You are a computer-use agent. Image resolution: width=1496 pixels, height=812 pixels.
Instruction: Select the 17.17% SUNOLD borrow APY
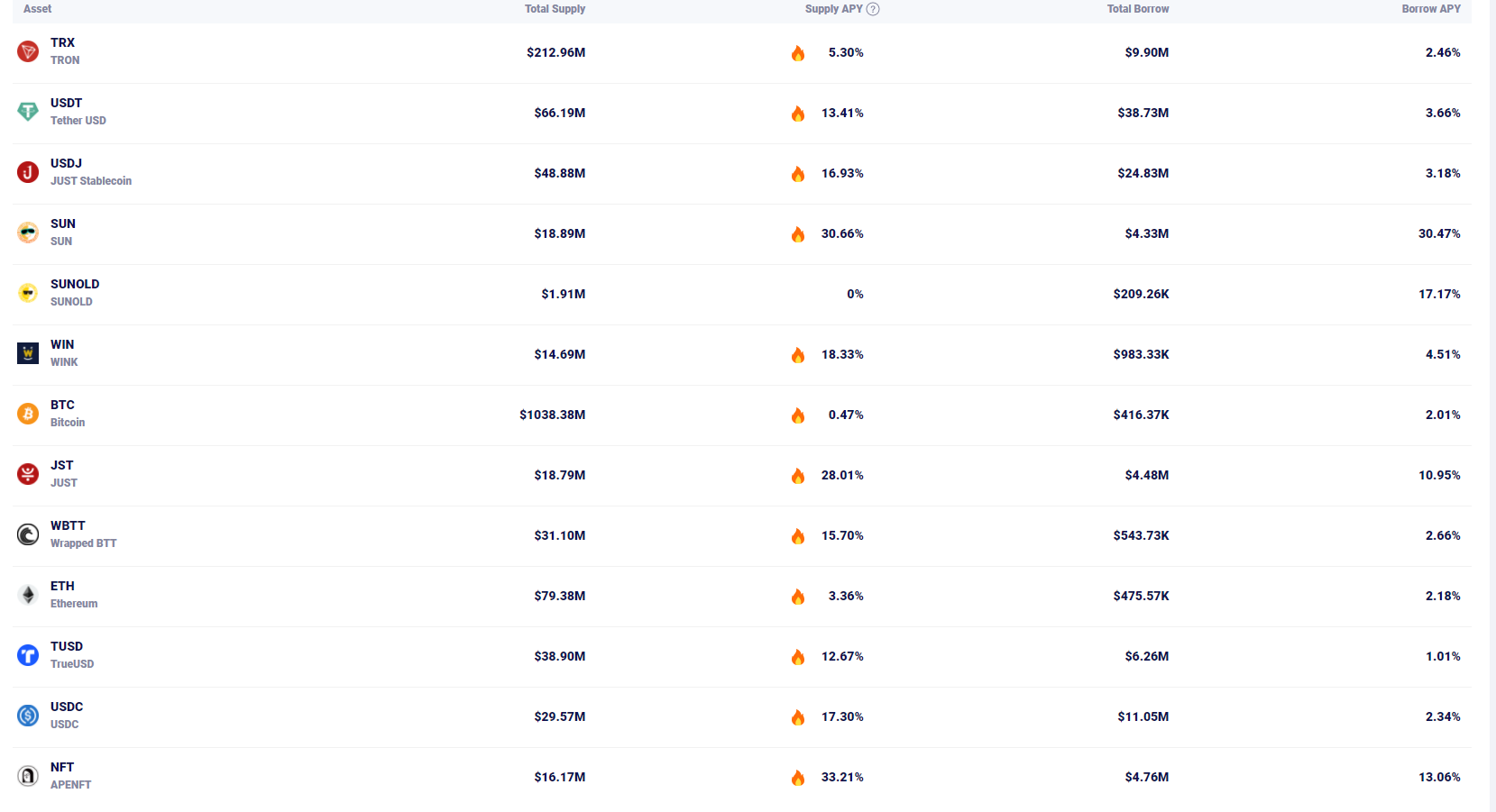click(x=1439, y=294)
